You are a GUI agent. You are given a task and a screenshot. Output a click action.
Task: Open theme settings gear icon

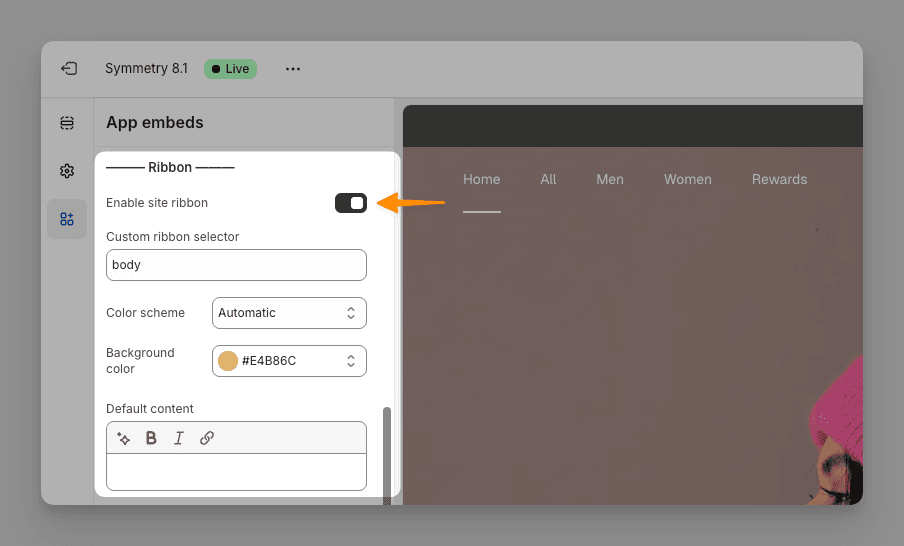67,171
